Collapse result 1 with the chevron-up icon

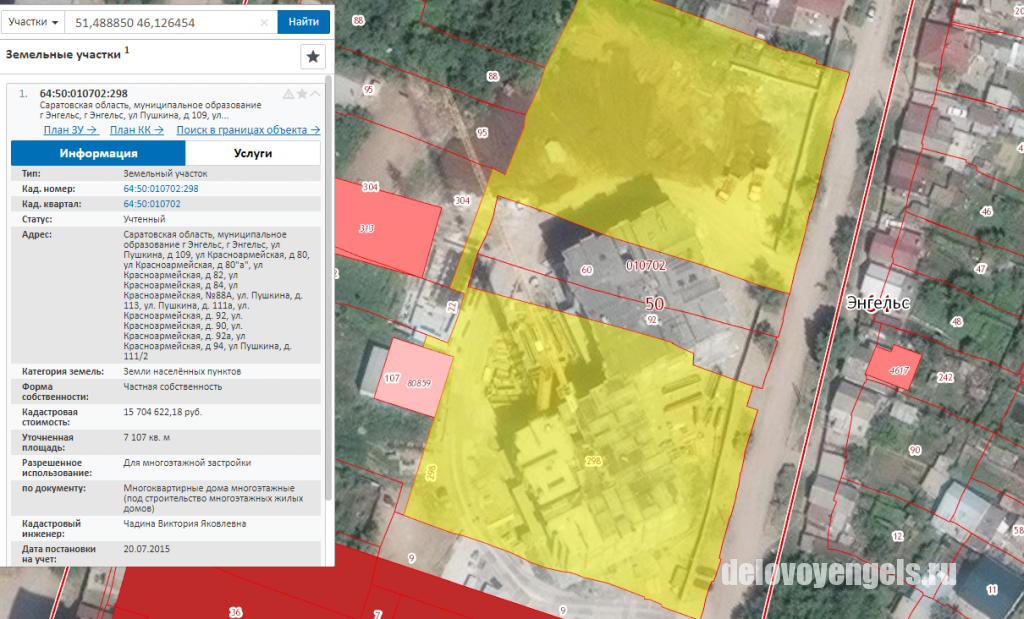pyautogui.click(x=315, y=94)
